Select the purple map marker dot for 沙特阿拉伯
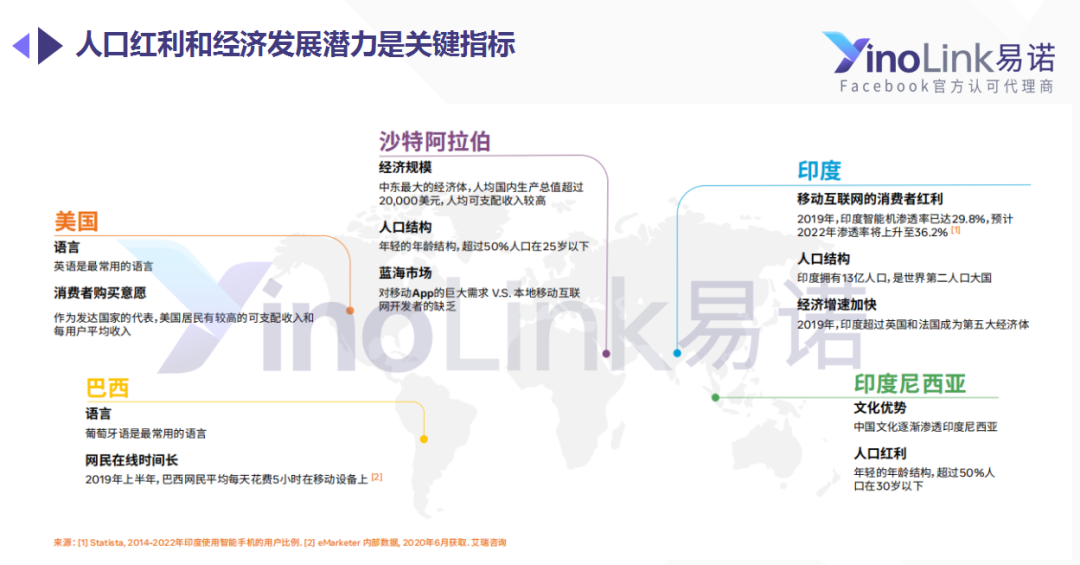Viewport: 1080px width, 565px height. coord(606,353)
